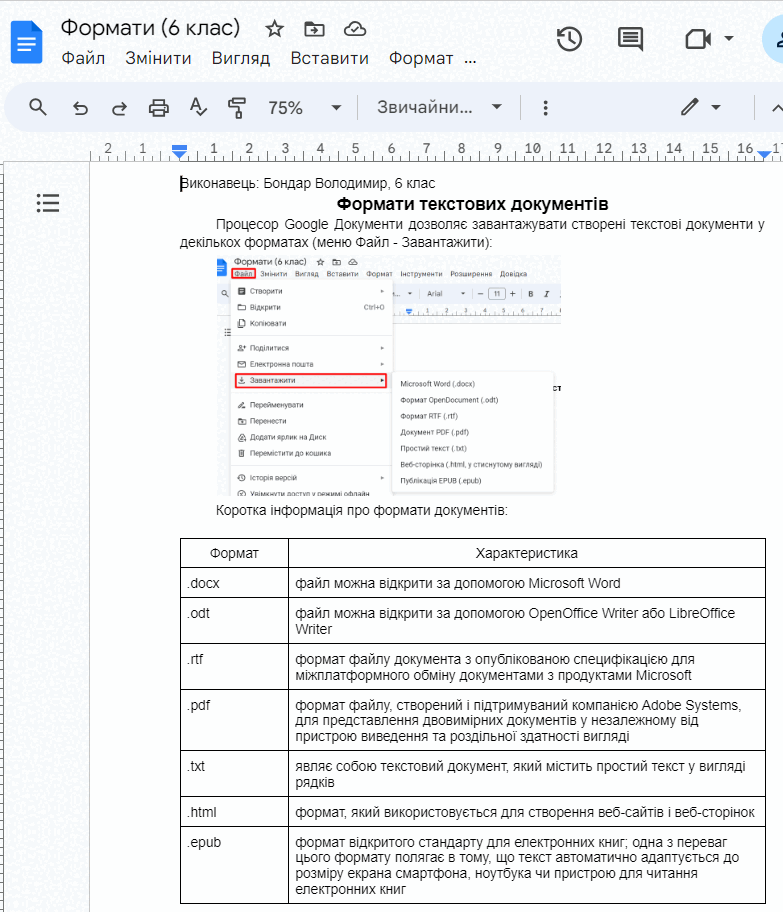This screenshot has height=912, width=783.
Task: Activate the paint format roller
Action: click(237, 108)
